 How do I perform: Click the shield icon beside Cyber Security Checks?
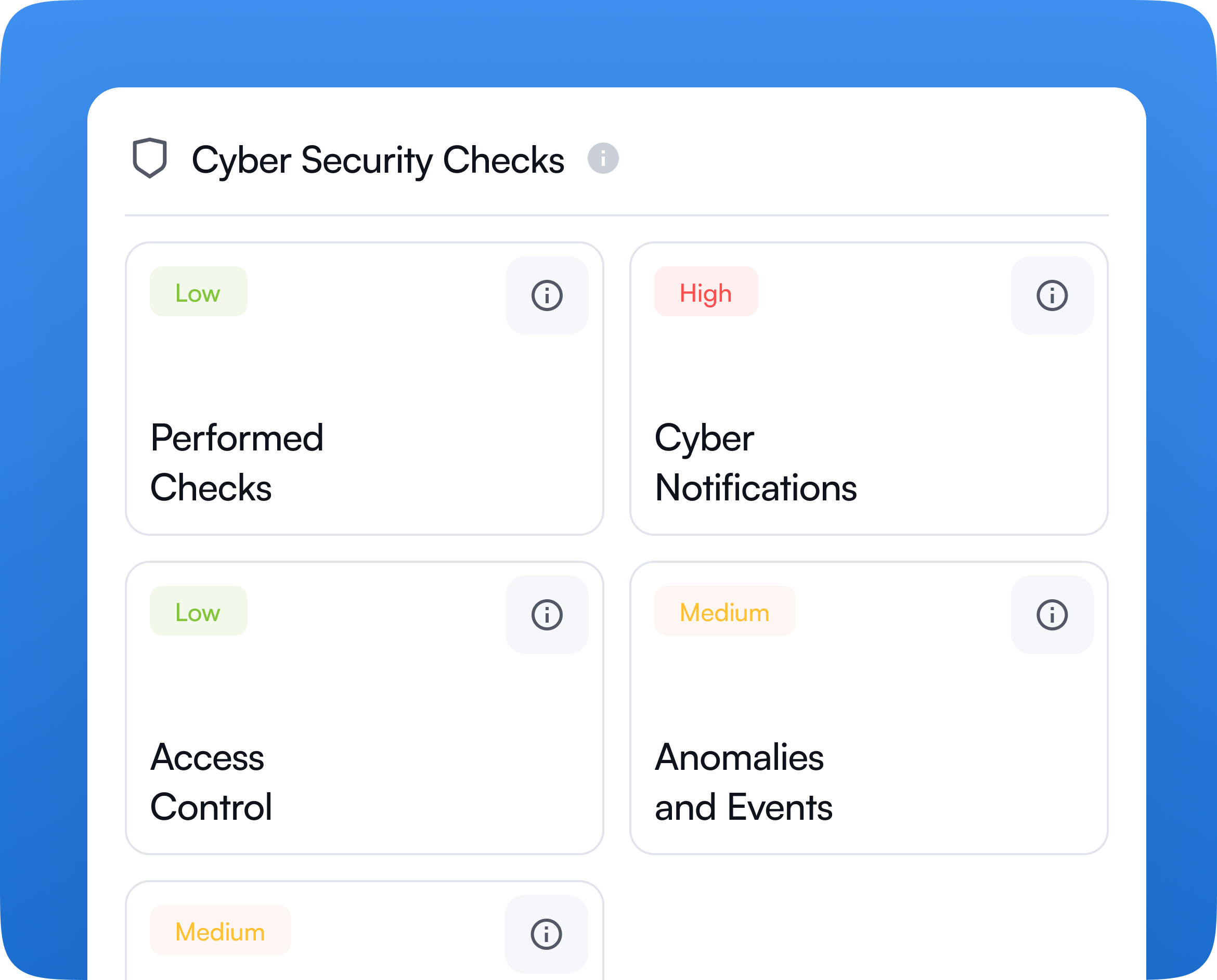point(150,158)
